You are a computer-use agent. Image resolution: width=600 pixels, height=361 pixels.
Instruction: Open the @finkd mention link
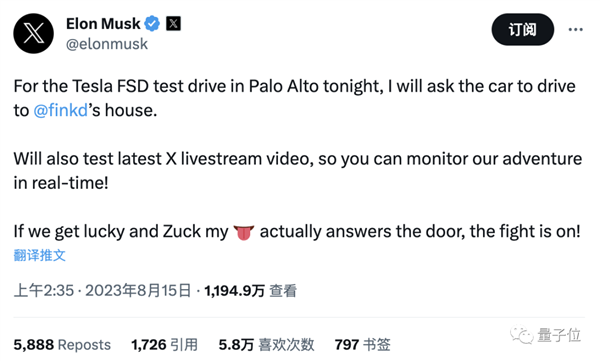coord(61,111)
